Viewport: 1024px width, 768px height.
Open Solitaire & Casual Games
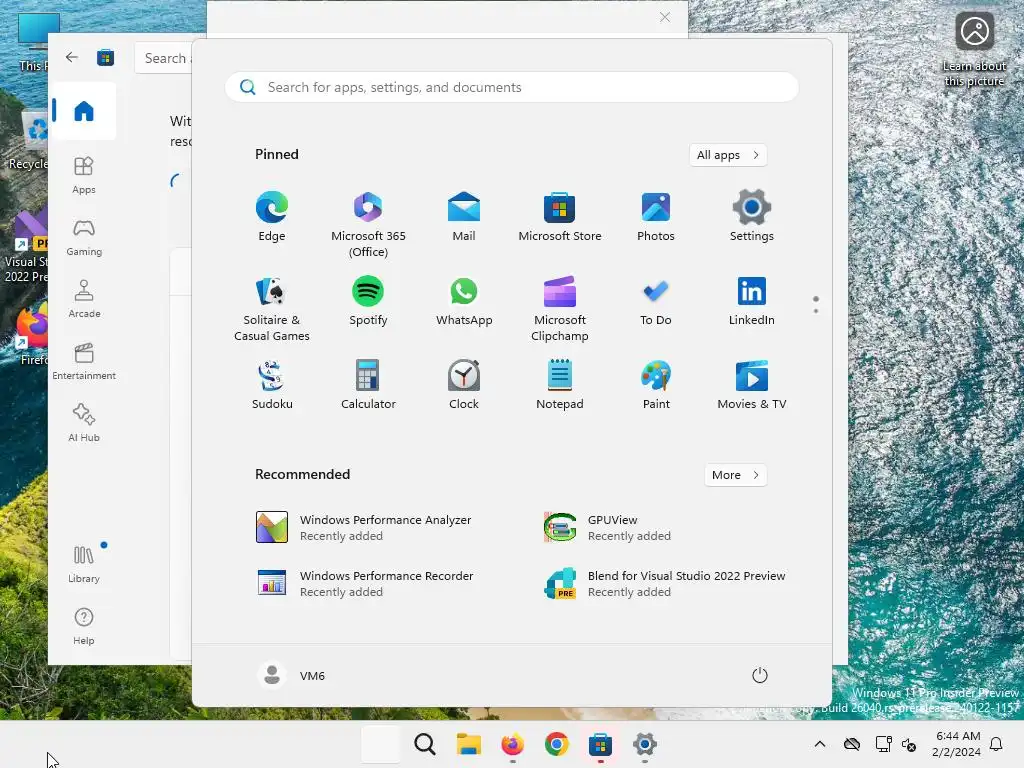pos(272,309)
